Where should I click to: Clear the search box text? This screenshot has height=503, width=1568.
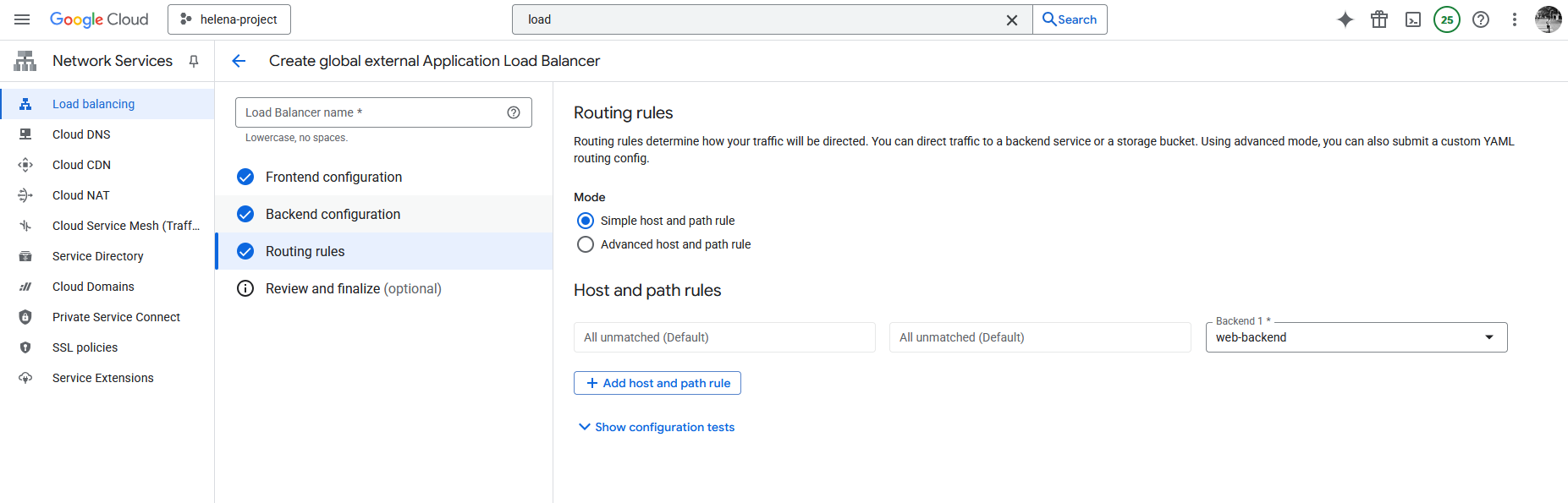click(x=1011, y=19)
